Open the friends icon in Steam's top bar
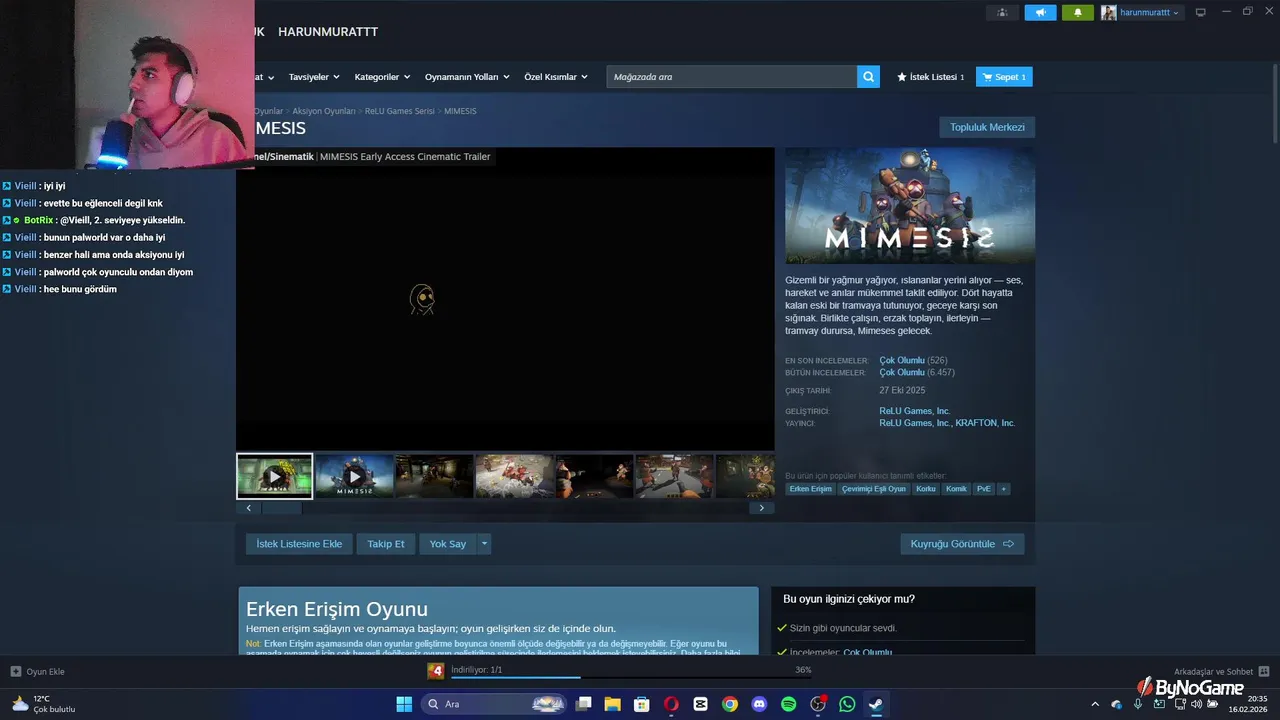This screenshot has width=1280, height=720. click(x=1002, y=13)
